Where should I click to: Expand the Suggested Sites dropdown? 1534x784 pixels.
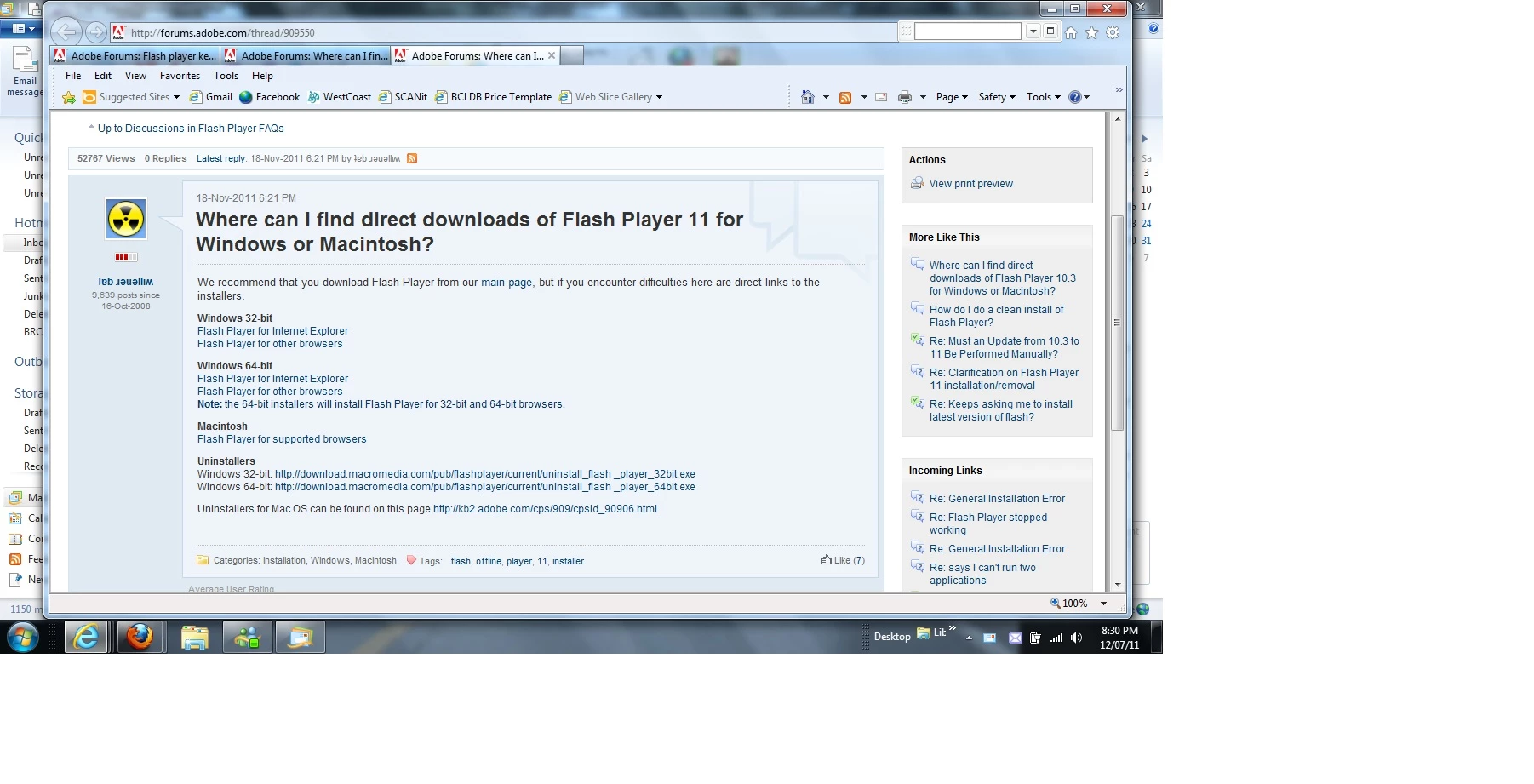click(x=176, y=97)
